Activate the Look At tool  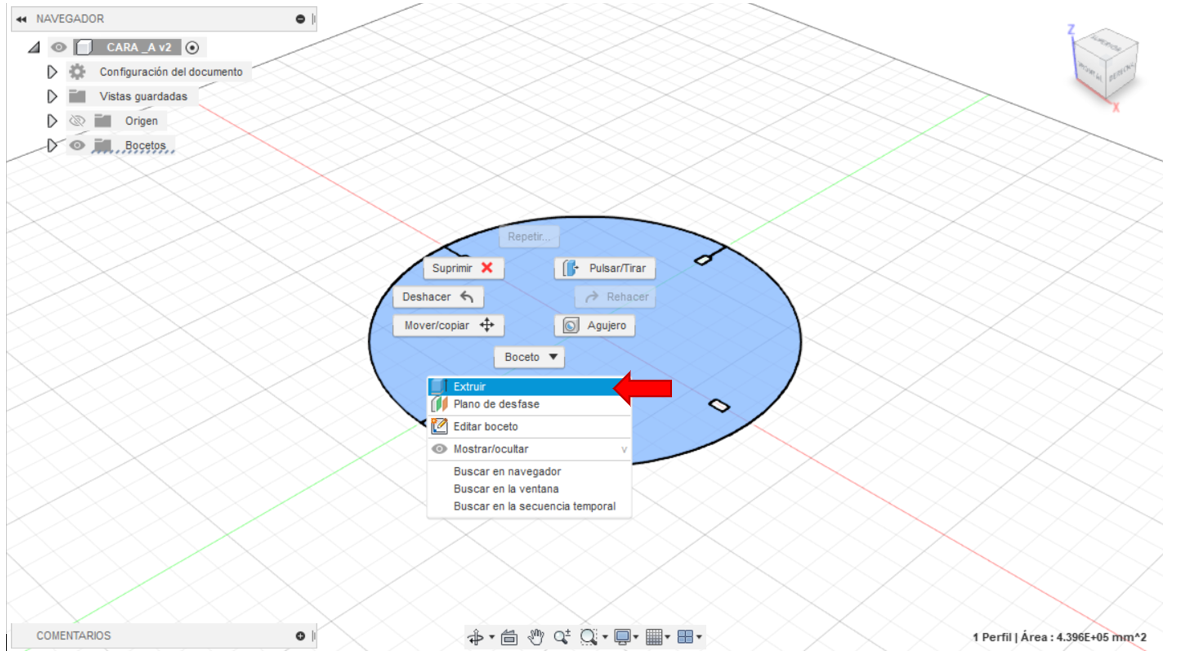click(x=509, y=637)
